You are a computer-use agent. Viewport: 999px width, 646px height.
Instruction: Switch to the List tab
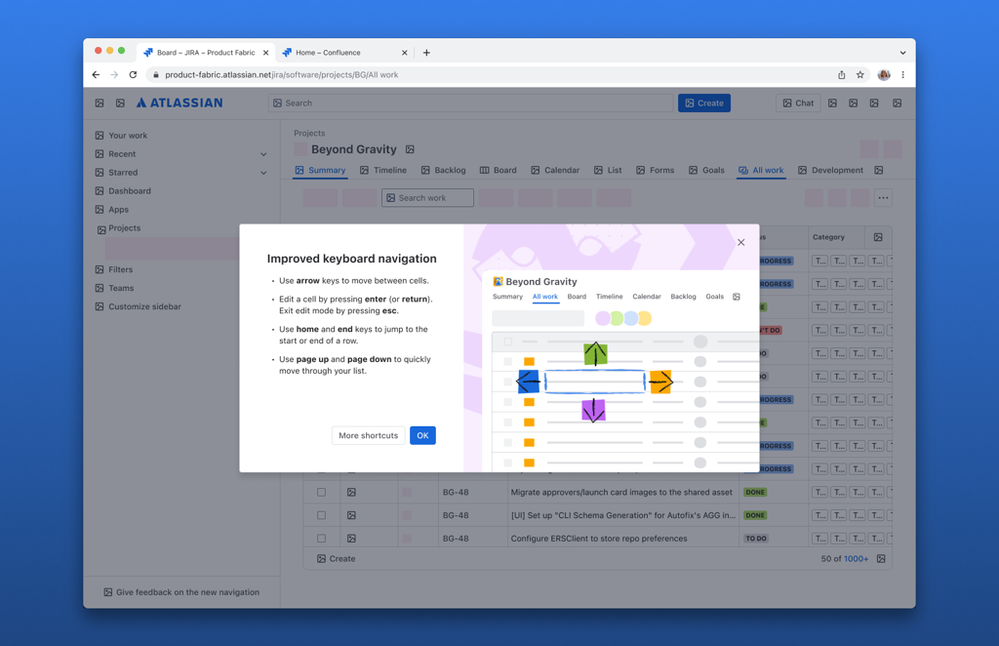608,170
